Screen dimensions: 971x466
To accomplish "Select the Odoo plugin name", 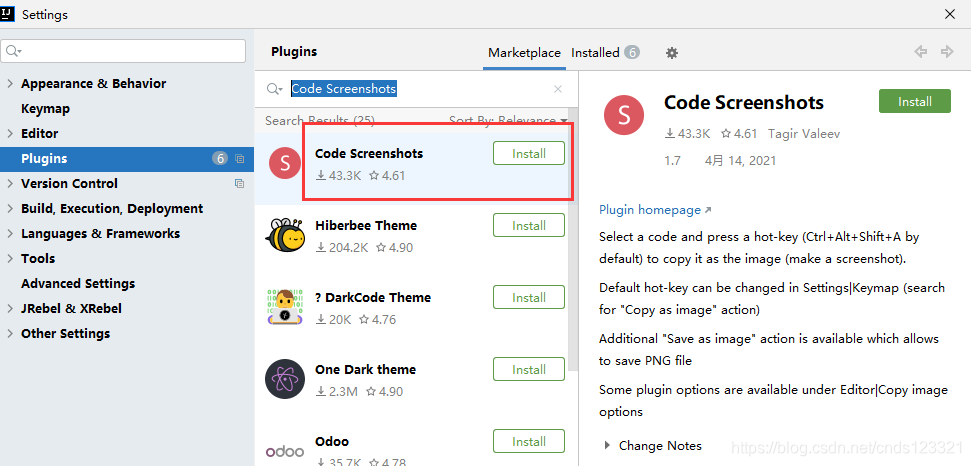I will 332,441.
